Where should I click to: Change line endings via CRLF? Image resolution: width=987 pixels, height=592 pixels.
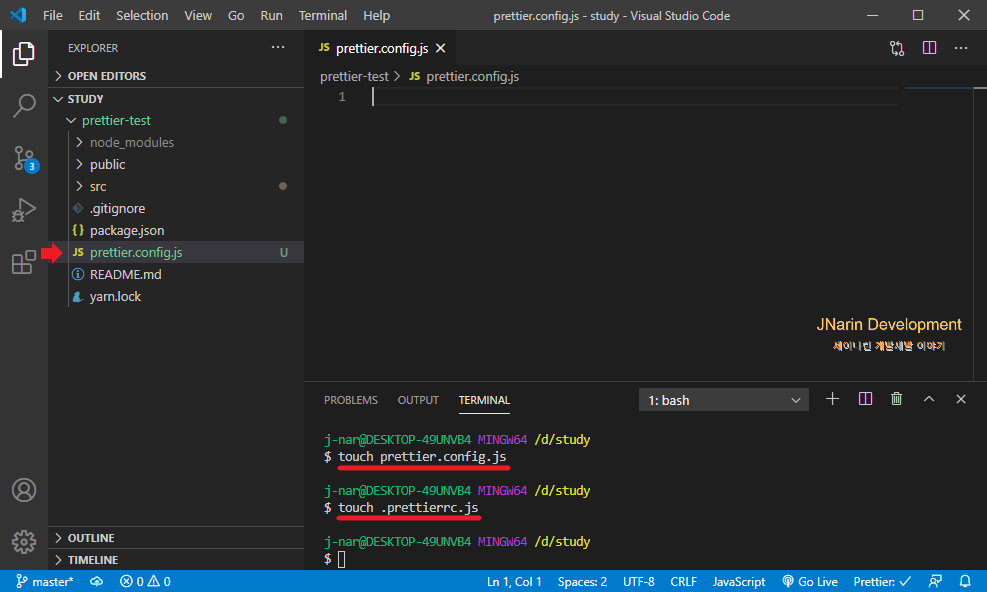(684, 581)
